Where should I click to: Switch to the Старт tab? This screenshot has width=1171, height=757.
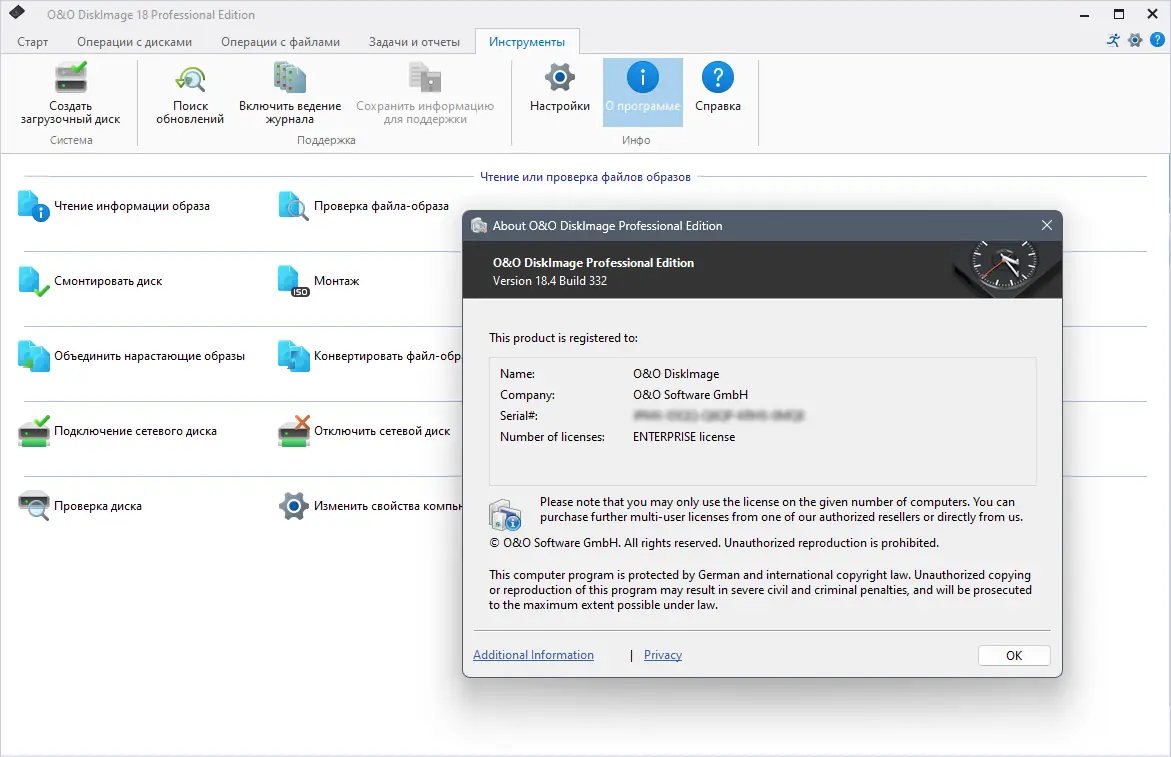(x=33, y=42)
